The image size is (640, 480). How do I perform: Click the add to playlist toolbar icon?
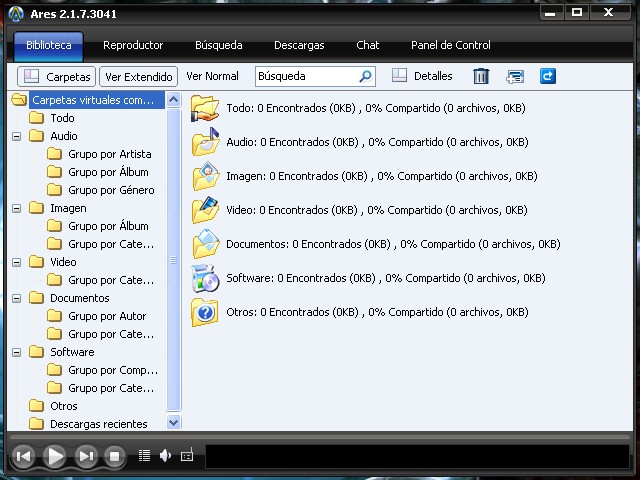click(x=515, y=76)
